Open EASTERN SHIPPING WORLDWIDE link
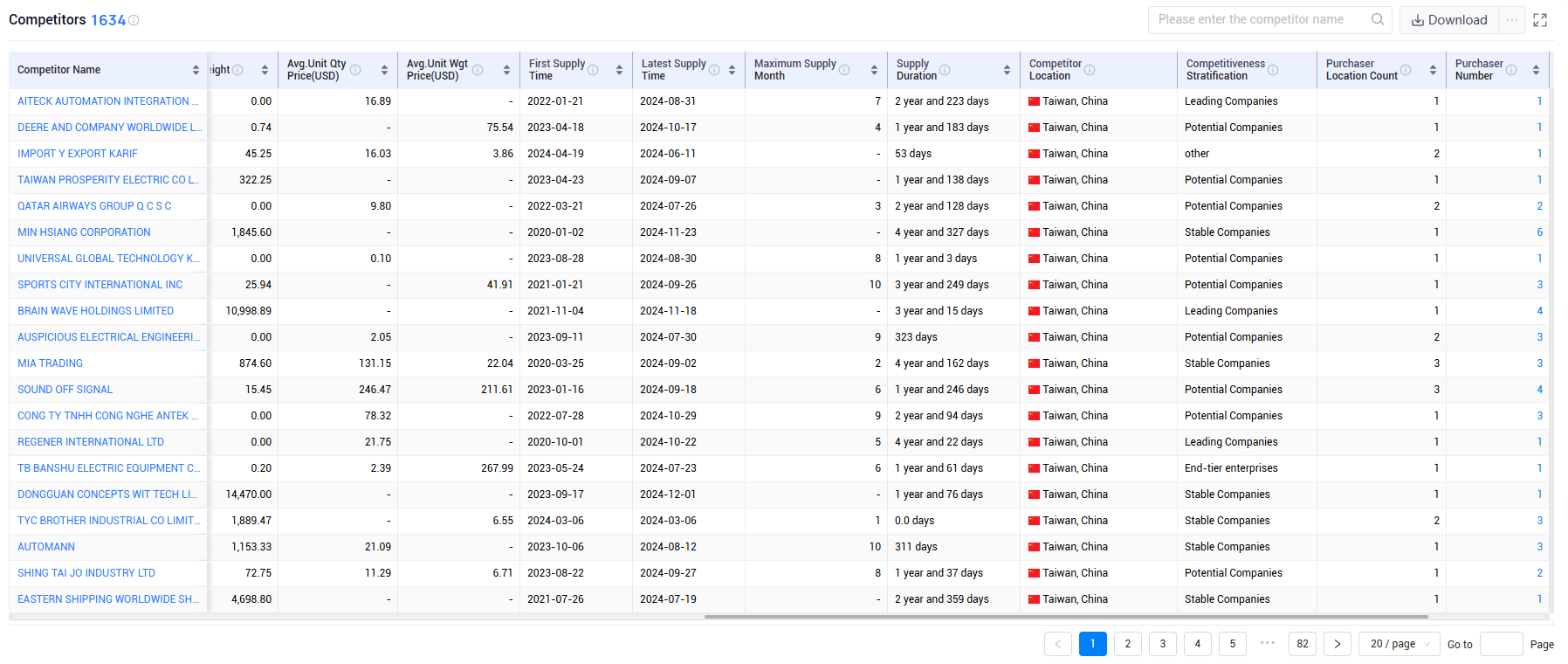 (108, 599)
